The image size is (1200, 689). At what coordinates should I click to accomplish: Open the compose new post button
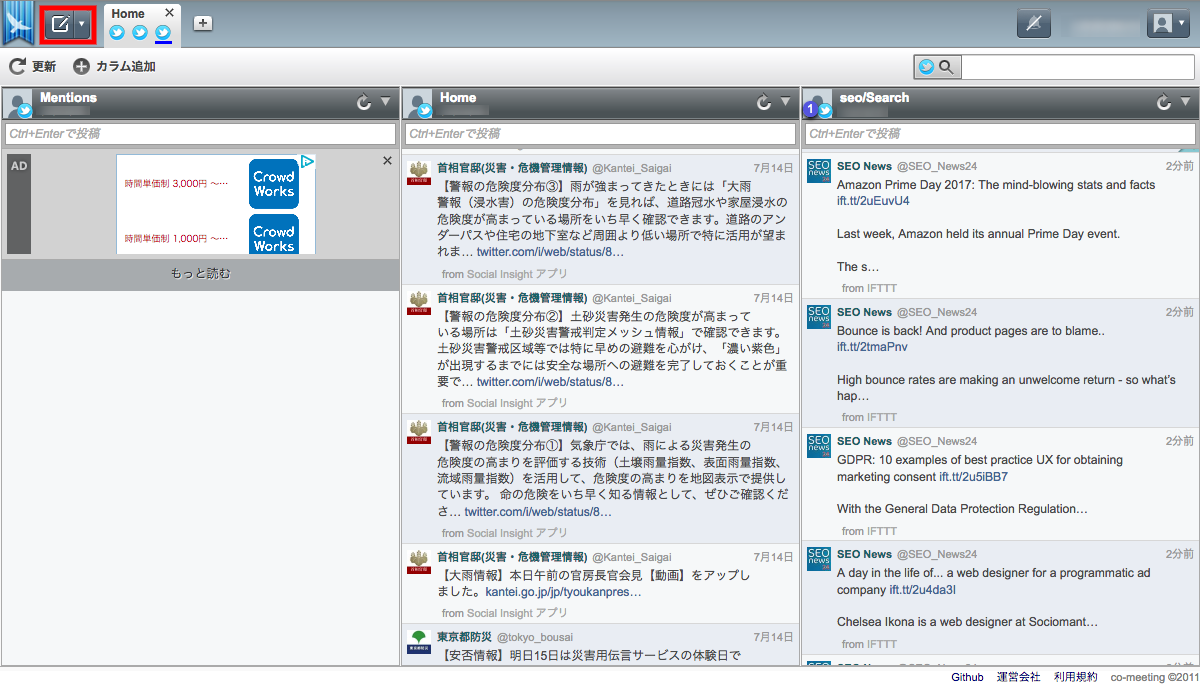(x=60, y=24)
